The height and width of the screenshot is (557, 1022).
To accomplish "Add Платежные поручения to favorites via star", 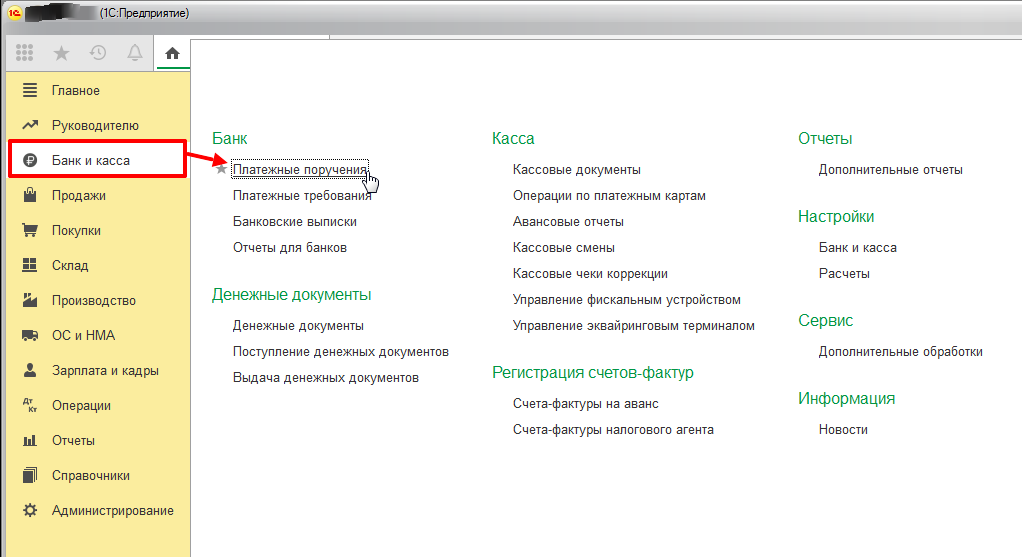I will click(221, 169).
